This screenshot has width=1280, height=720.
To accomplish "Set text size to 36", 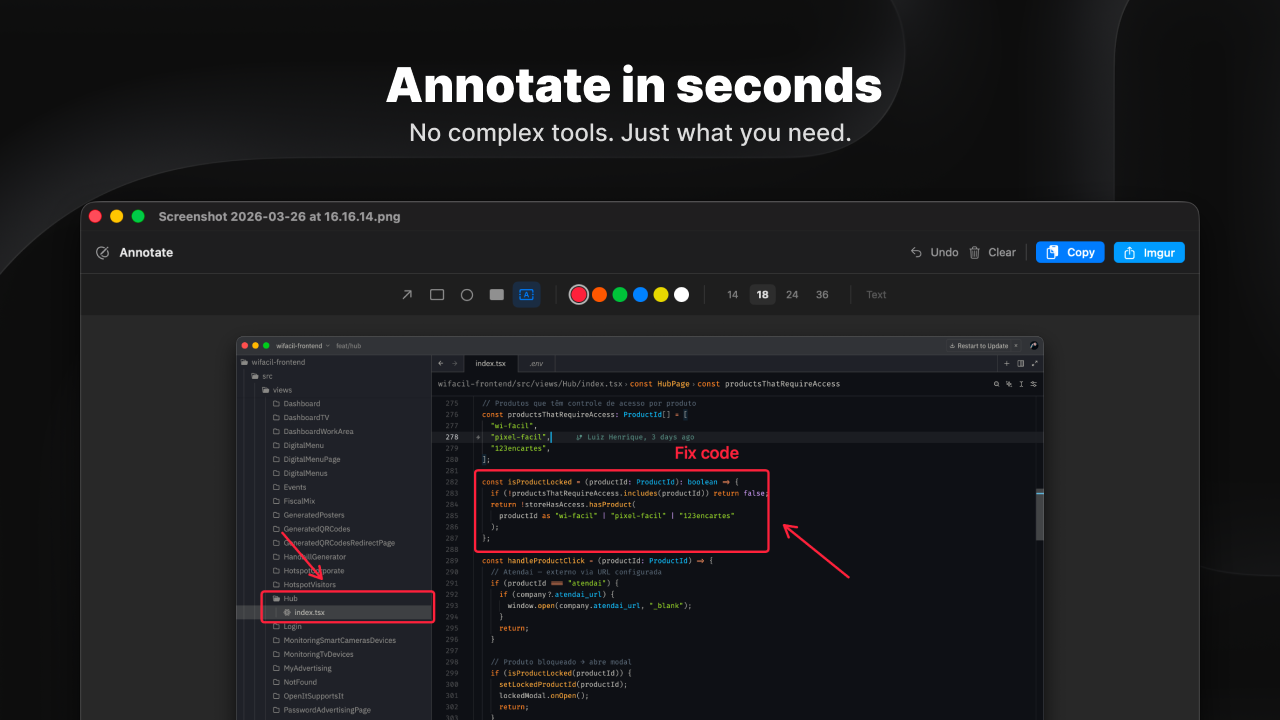I will [x=822, y=295].
